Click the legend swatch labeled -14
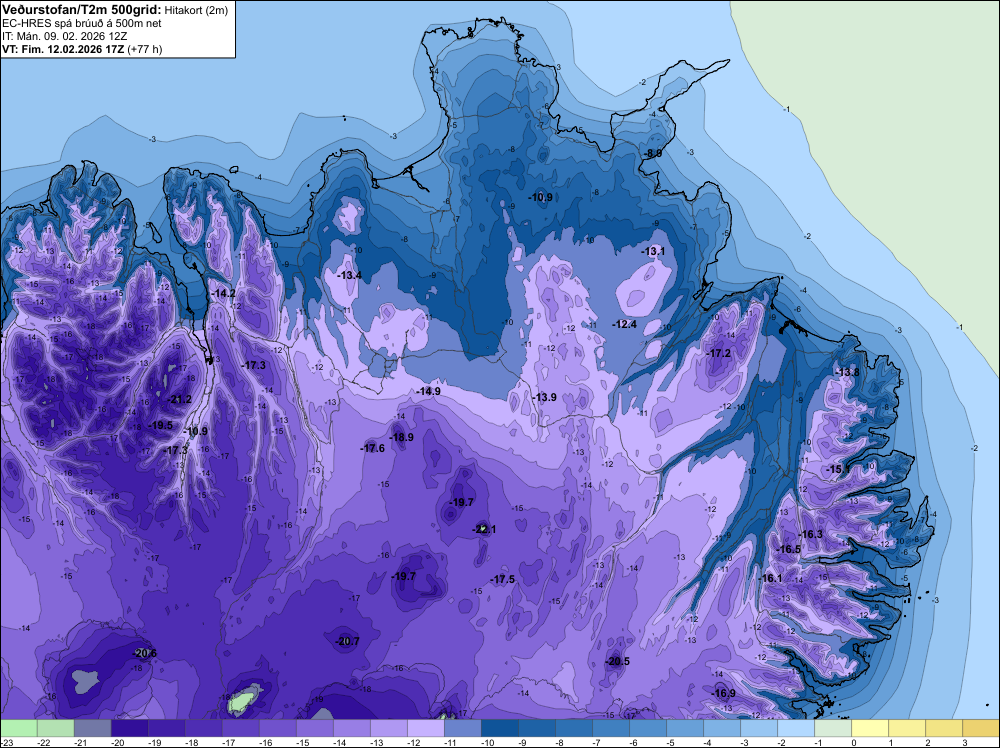 (351, 728)
